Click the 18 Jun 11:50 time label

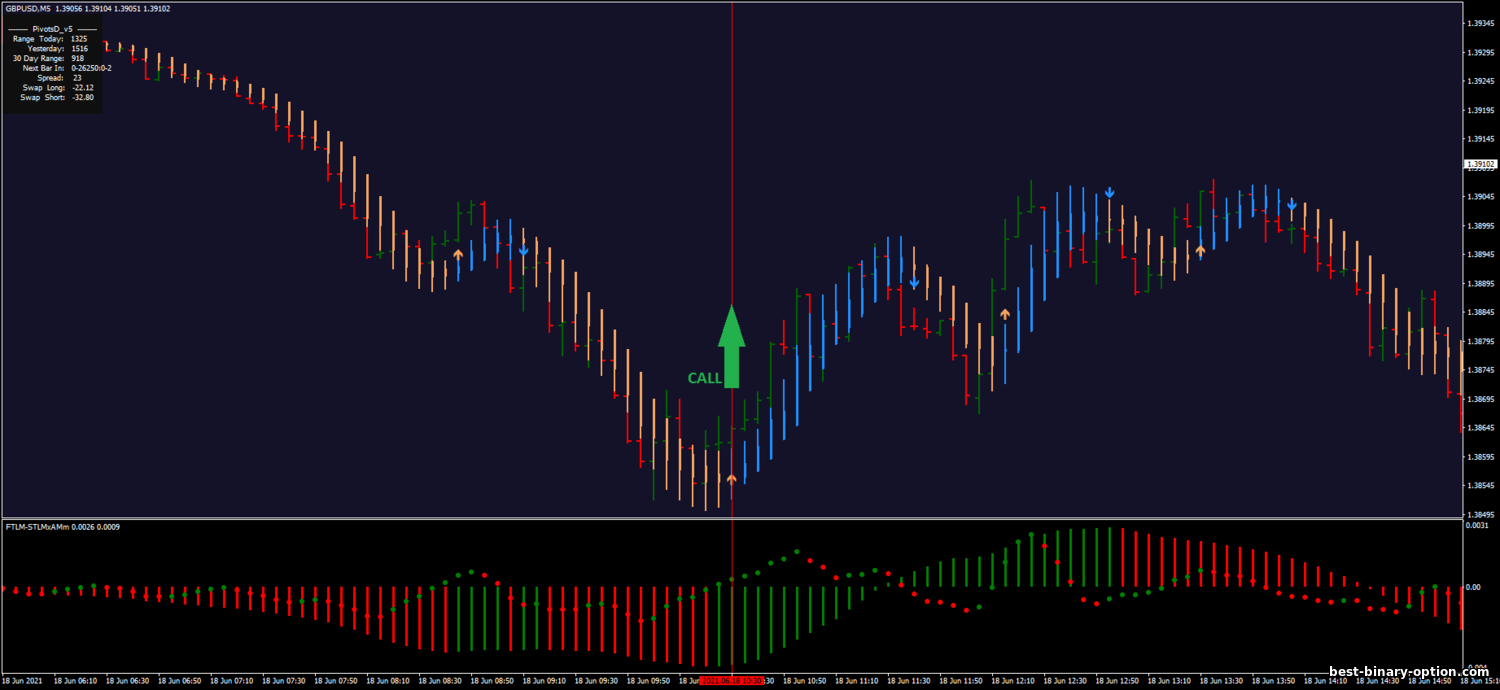click(x=962, y=680)
